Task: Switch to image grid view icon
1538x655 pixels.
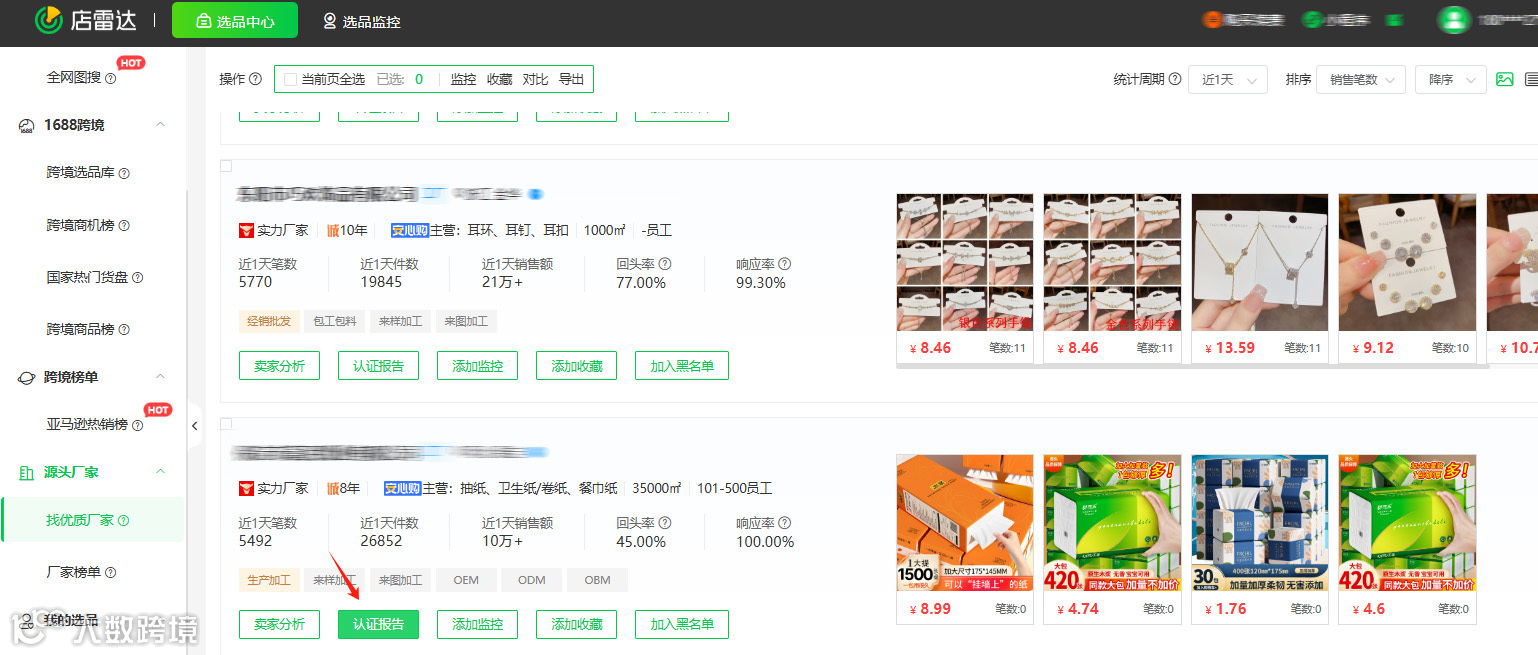Action: tap(1504, 79)
